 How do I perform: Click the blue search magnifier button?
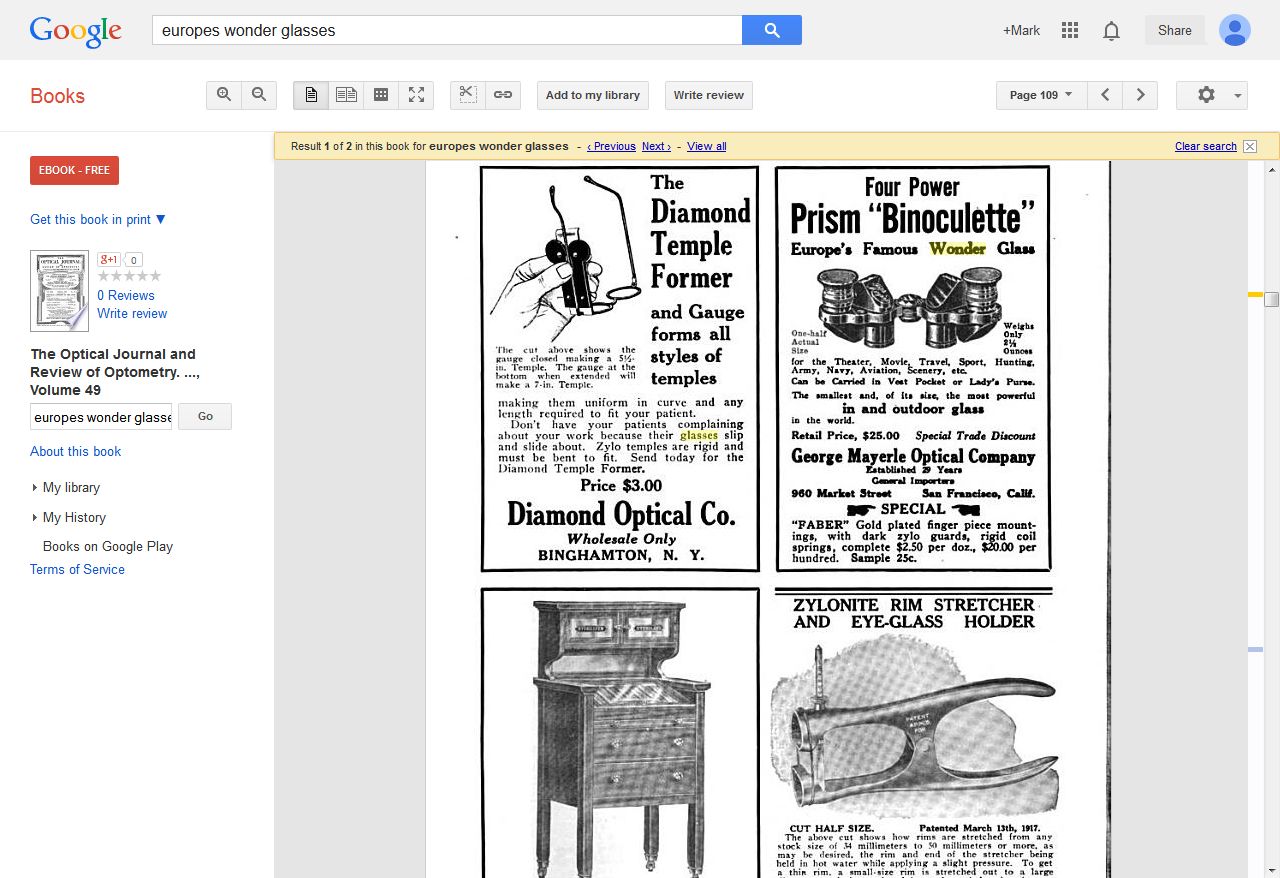pyautogui.click(x=772, y=30)
